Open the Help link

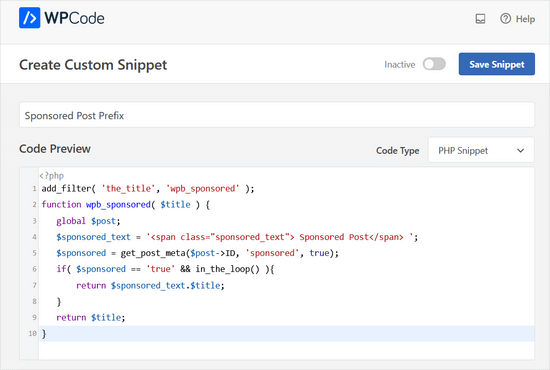click(525, 19)
